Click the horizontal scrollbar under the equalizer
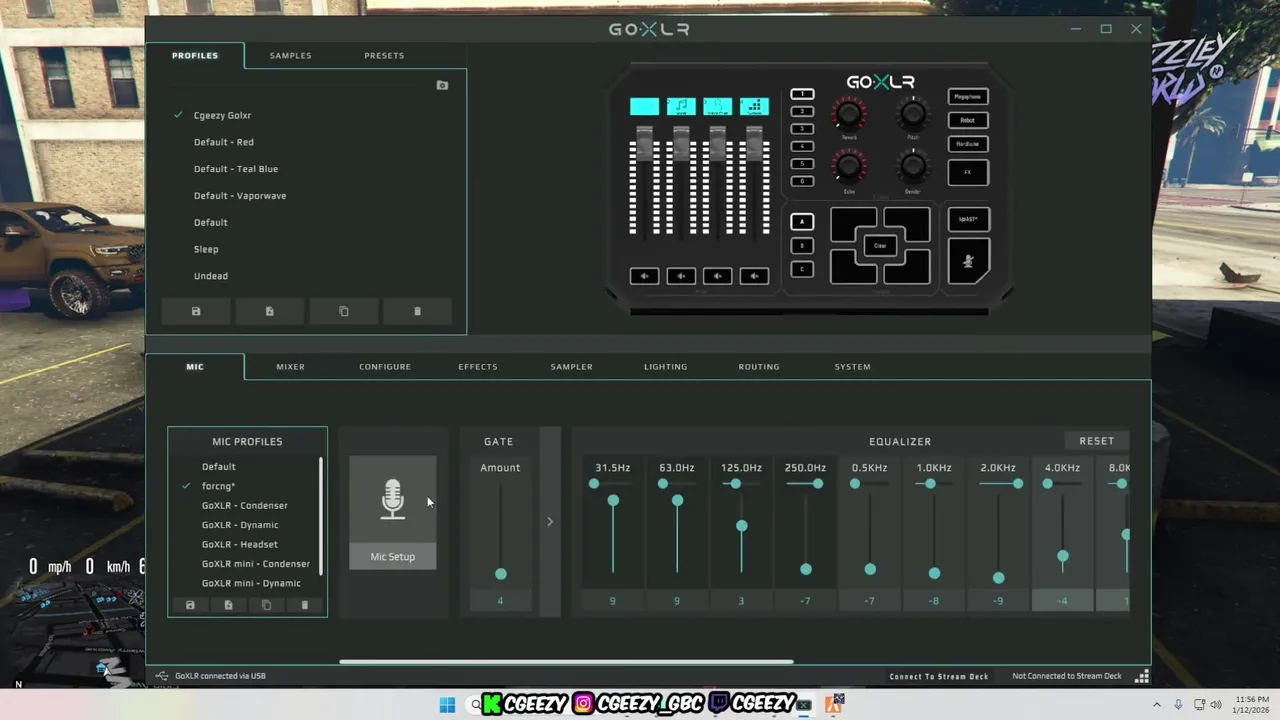The height and width of the screenshot is (720, 1280). click(x=566, y=662)
